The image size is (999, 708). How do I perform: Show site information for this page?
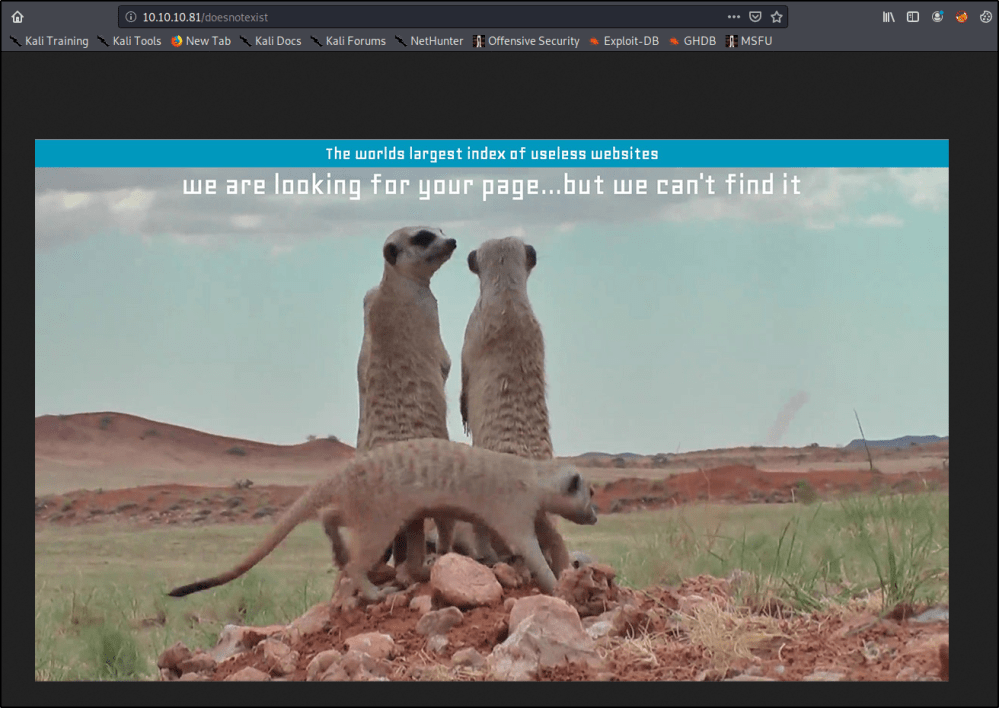(131, 17)
